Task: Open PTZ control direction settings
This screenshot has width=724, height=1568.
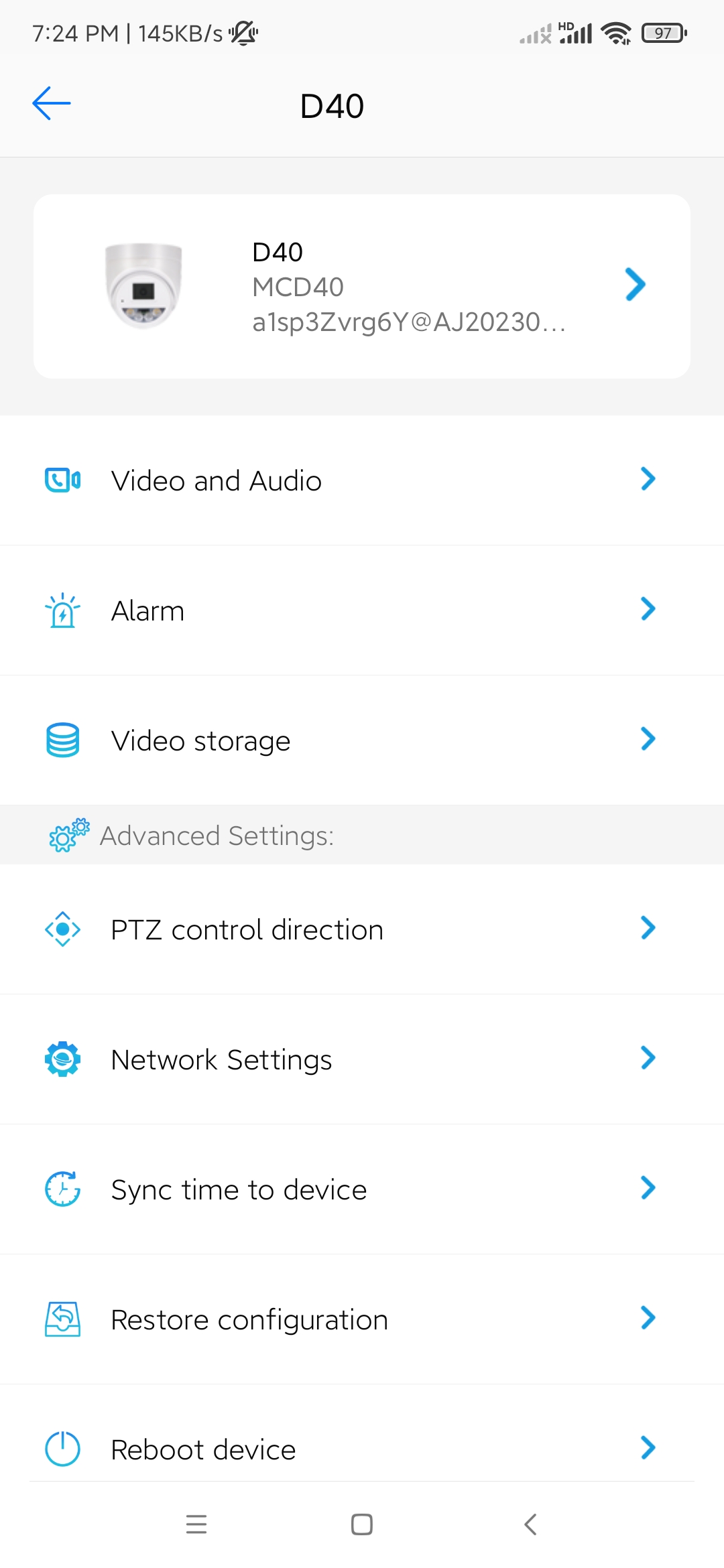Action: pyautogui.click(x=362, y=929)
